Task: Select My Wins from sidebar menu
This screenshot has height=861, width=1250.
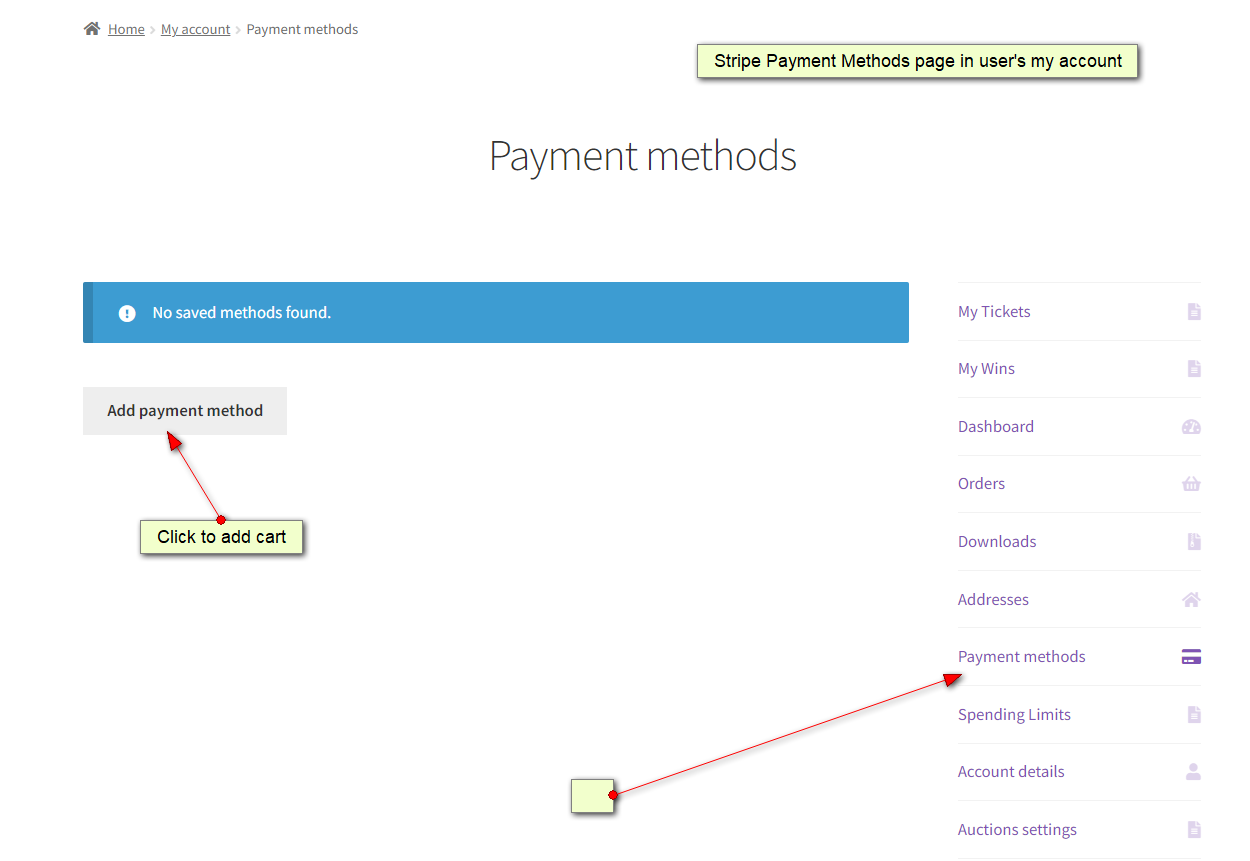Action: point(986,369)
